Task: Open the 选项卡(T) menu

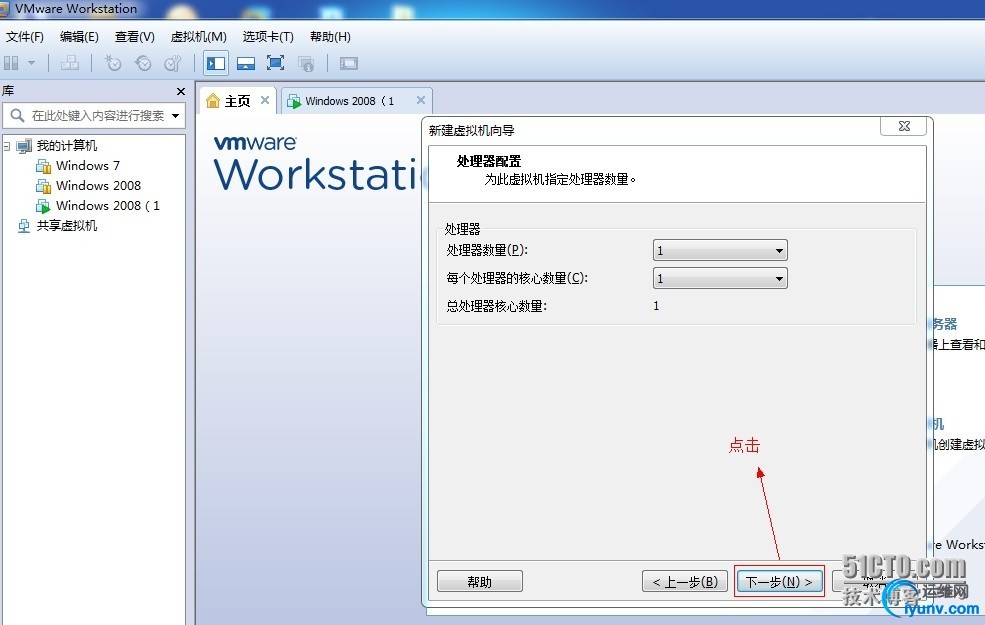Action: click(268, 36)
